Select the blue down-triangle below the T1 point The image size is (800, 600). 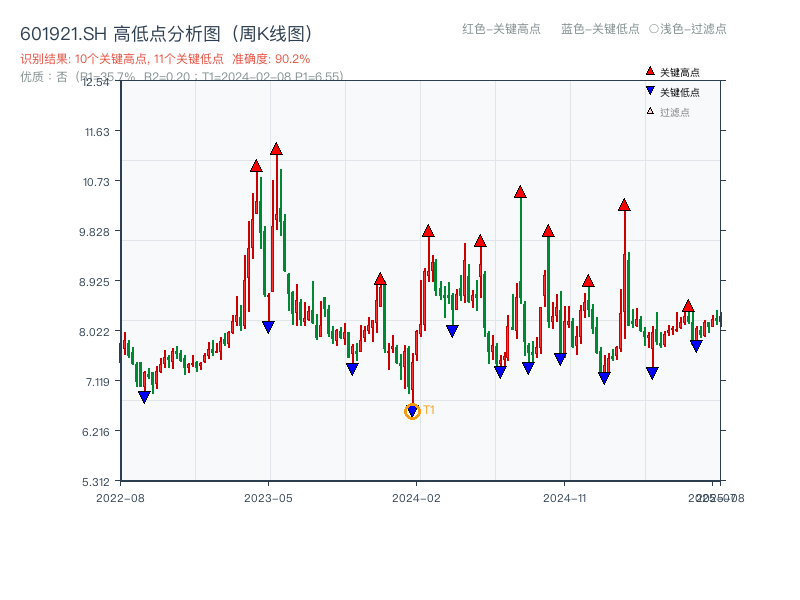[411, 410]
